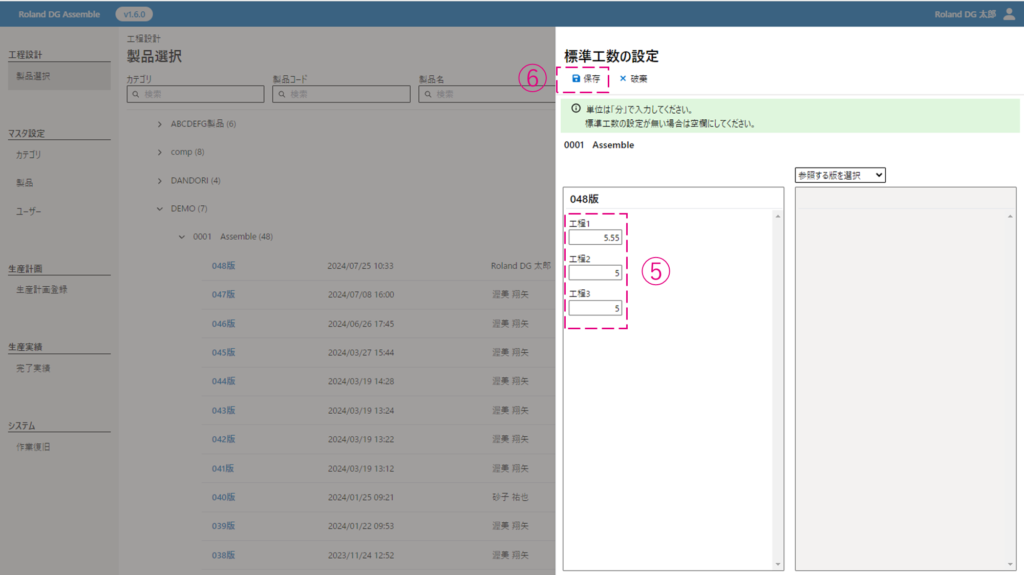The height and width of the screenshot is (575, 1024).
Task: Collapse the 0001 Assemble (48) product
Action: click(x=181, y=237)
